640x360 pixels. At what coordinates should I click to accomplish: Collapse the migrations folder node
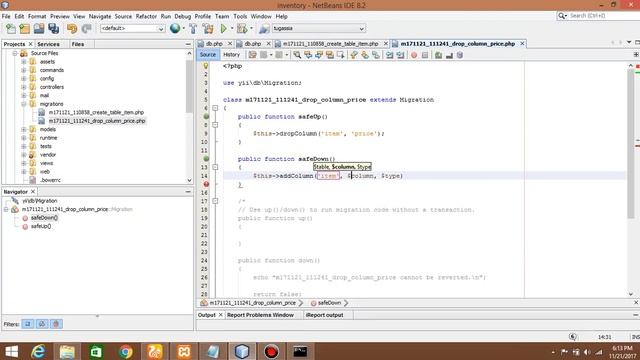click(x=24, y=104)
